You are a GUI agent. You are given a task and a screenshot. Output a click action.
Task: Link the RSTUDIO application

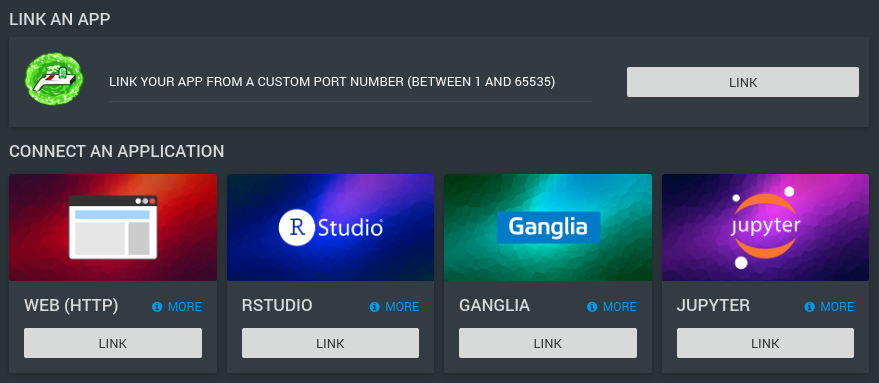tap(330, 343)
